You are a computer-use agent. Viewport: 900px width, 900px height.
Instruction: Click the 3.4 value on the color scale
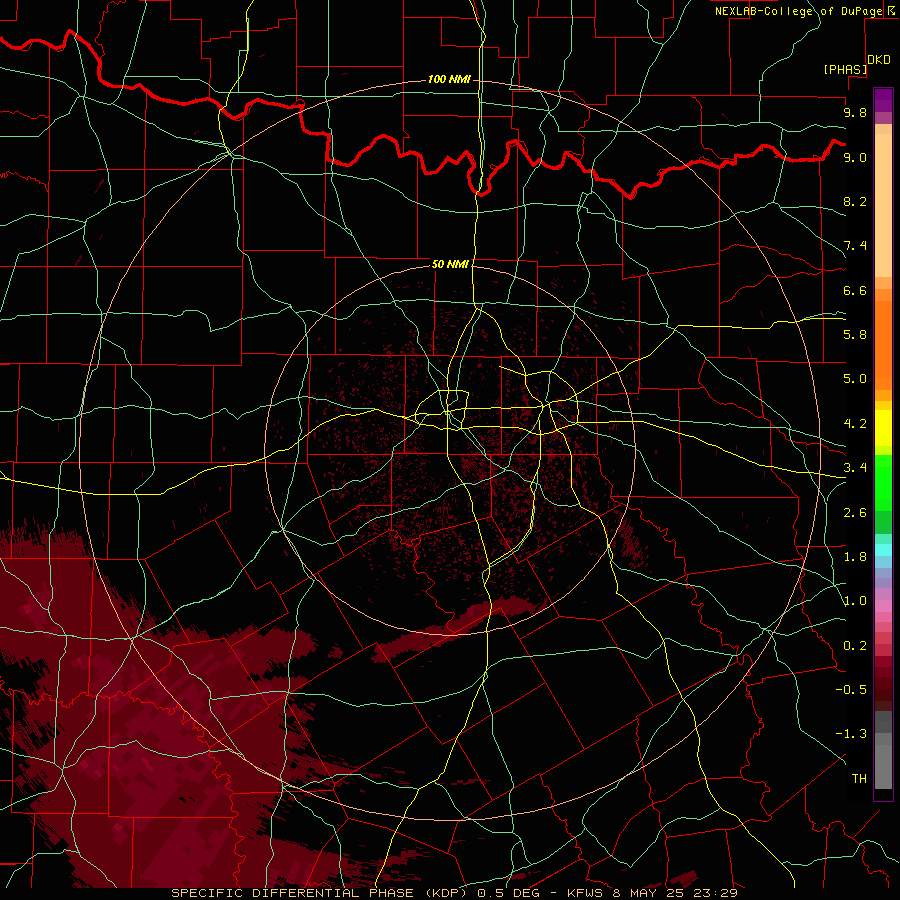(855, 468)
